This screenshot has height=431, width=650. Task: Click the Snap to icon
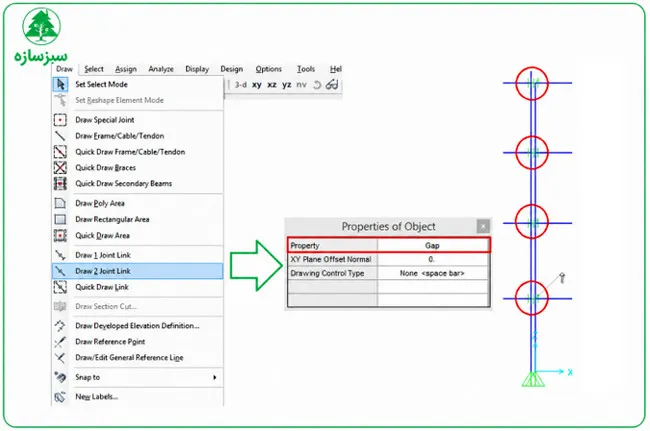tap(60, 377)
